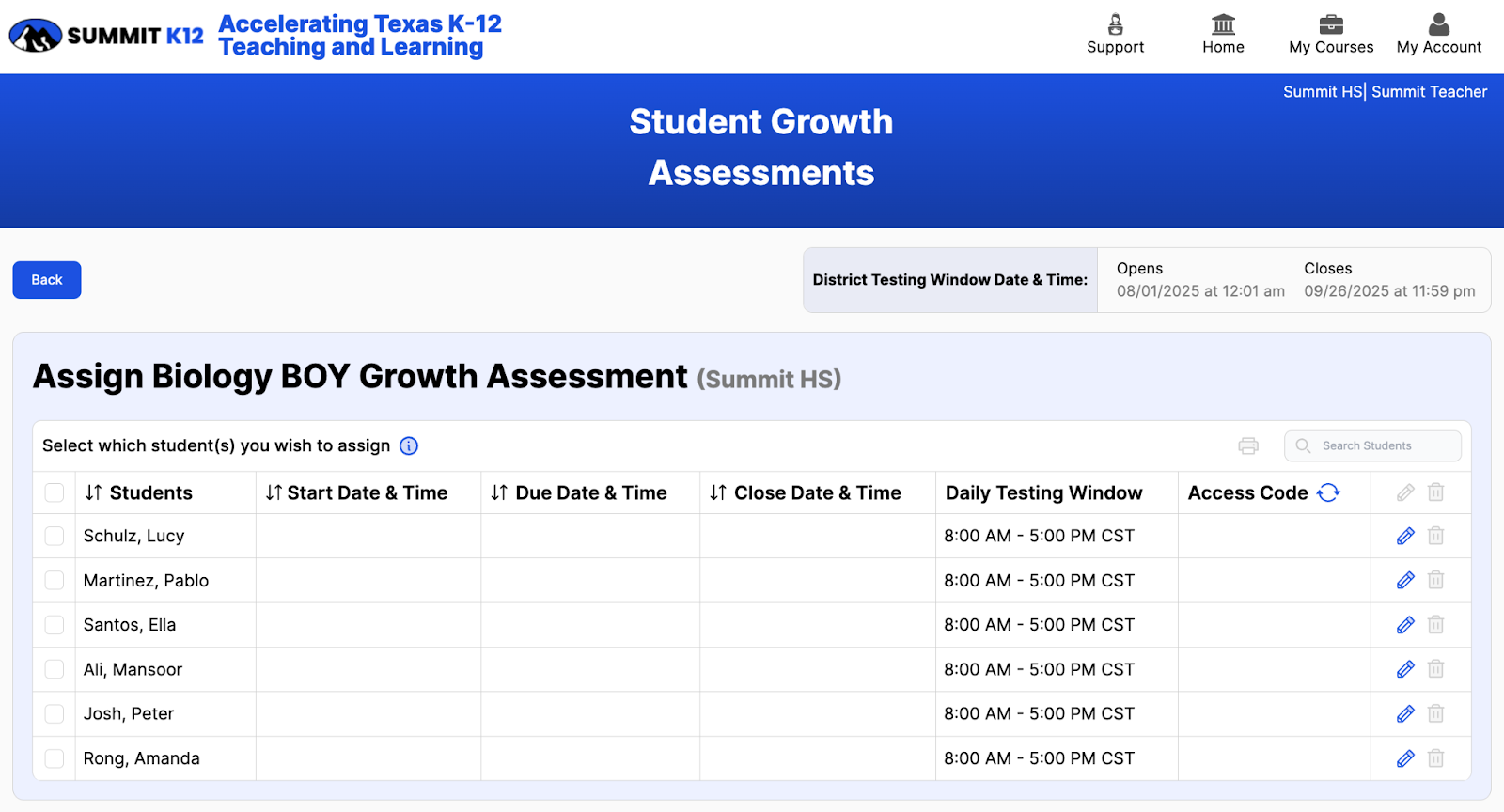1504x812 pixels.
Task: Open the Support page icon
Action: (x=1116, y=24)
